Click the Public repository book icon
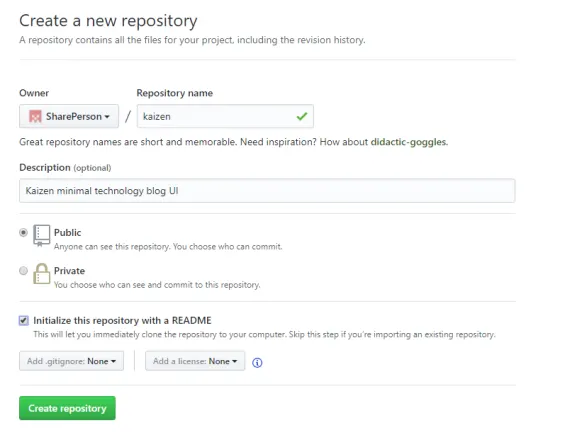Screen dimensions: 565x440 41,236
